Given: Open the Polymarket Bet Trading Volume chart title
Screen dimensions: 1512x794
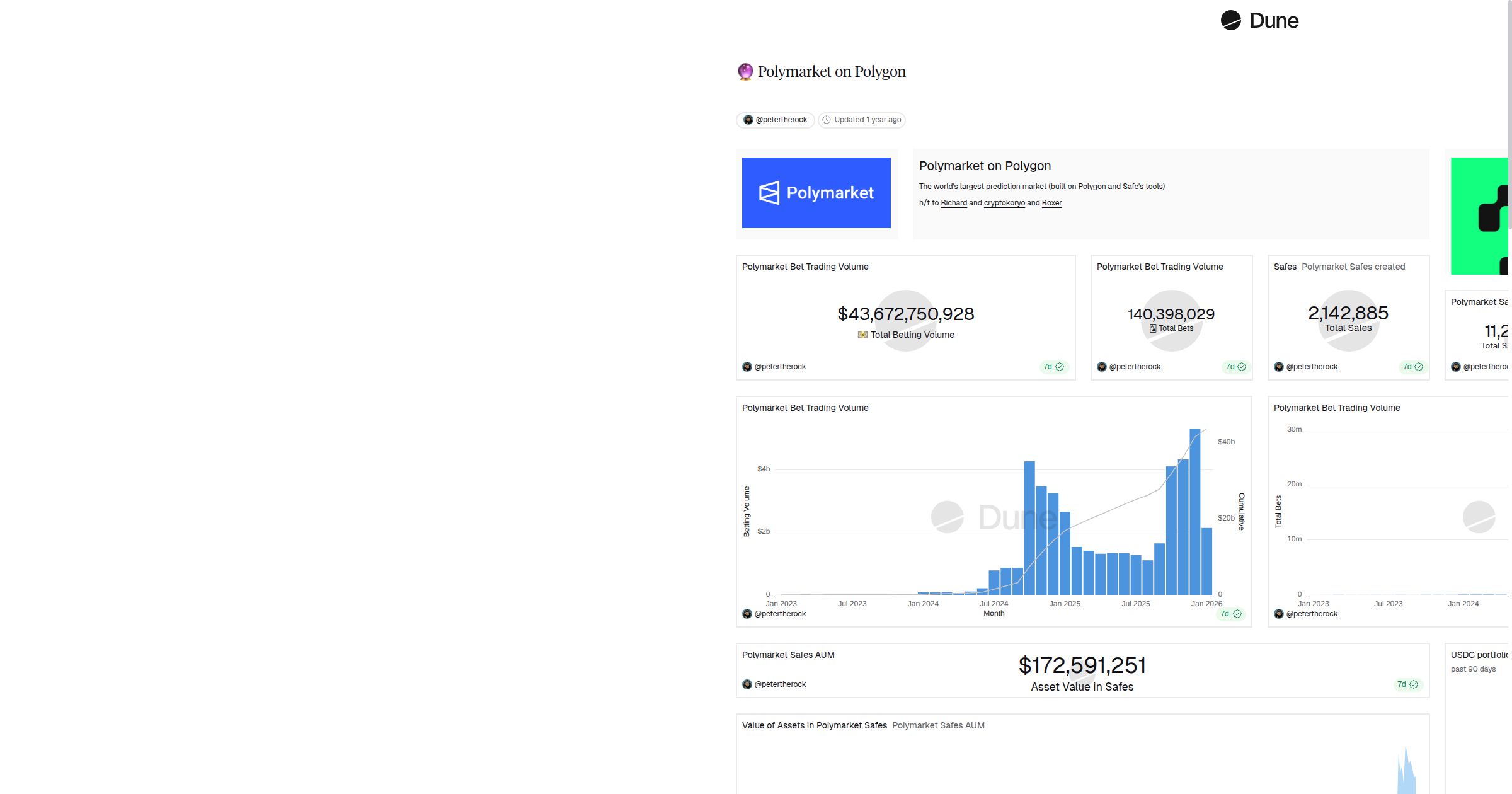Looking at the screenshot, I should [x=805, y=408].
